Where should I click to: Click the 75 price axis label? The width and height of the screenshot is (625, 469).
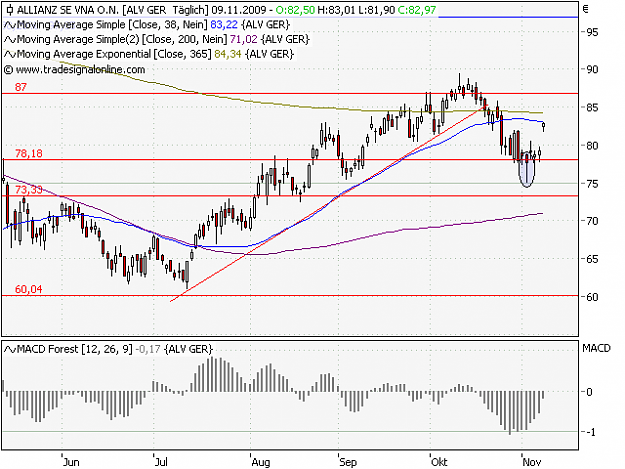[x=592, y=184]
